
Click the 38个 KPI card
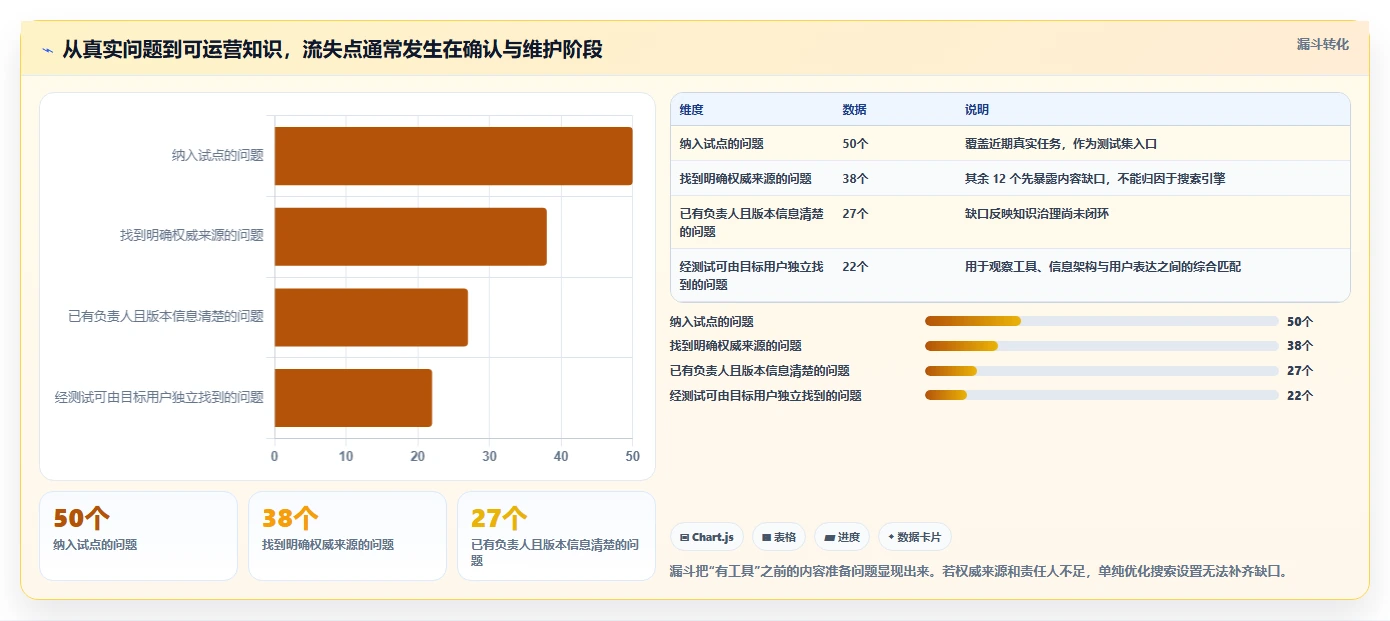point(347,536)
